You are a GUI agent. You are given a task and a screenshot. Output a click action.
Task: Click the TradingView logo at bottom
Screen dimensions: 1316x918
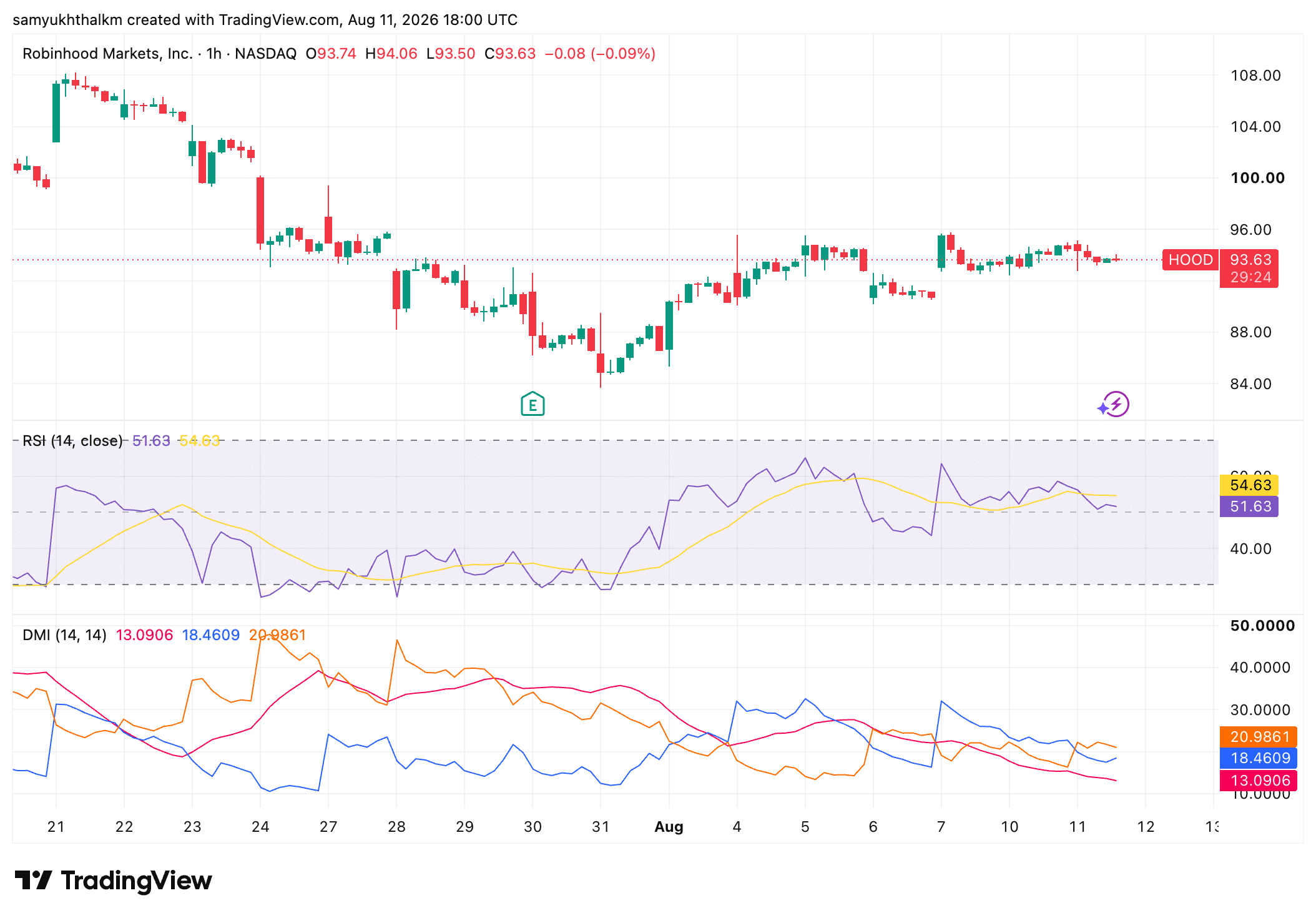point(113,881)
